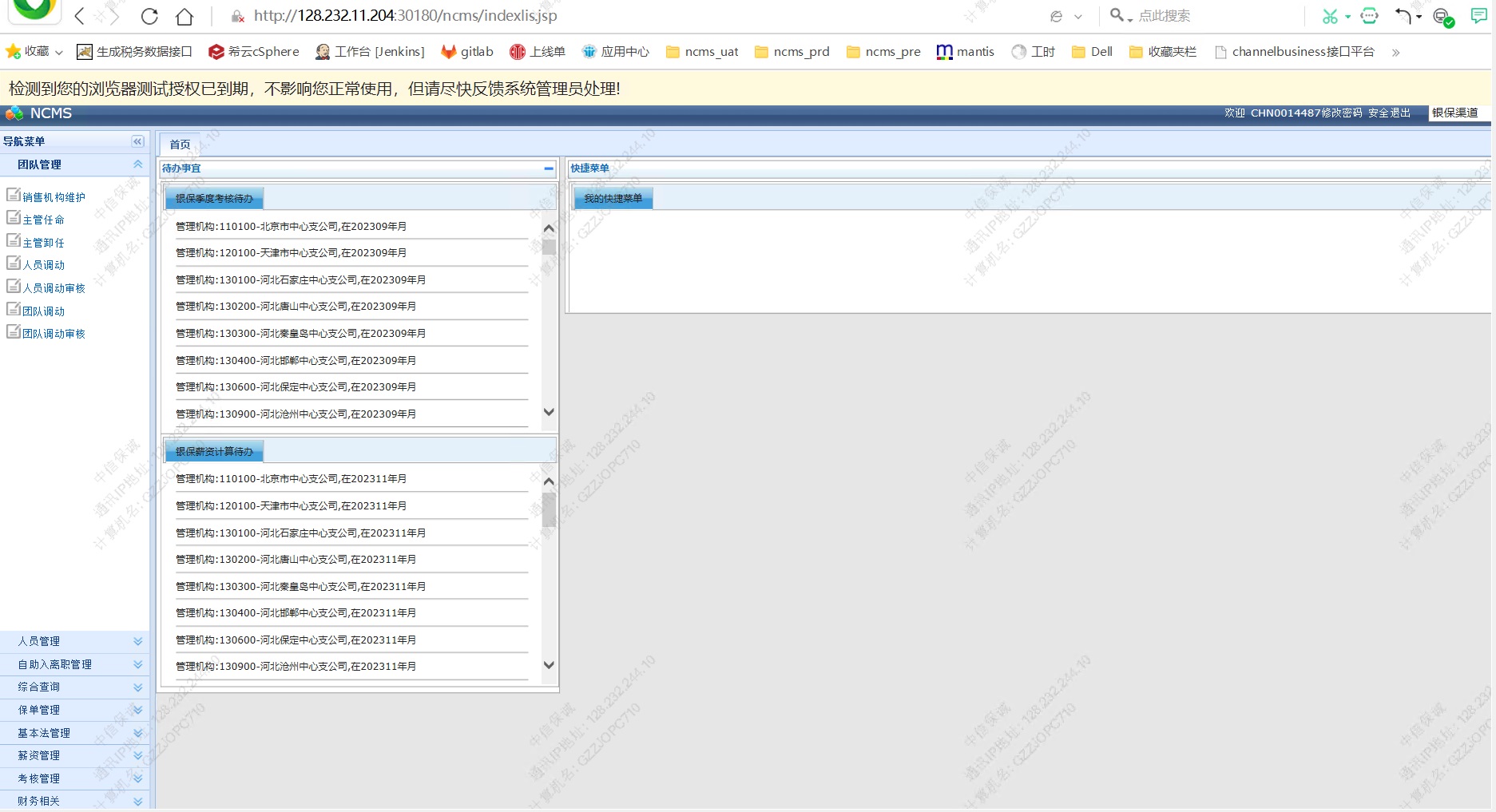Image resolution: width=1496 pixels, height=812 pixels.
Task: Open ncms_pre bookmark folder
Action: tap(883, 52)
